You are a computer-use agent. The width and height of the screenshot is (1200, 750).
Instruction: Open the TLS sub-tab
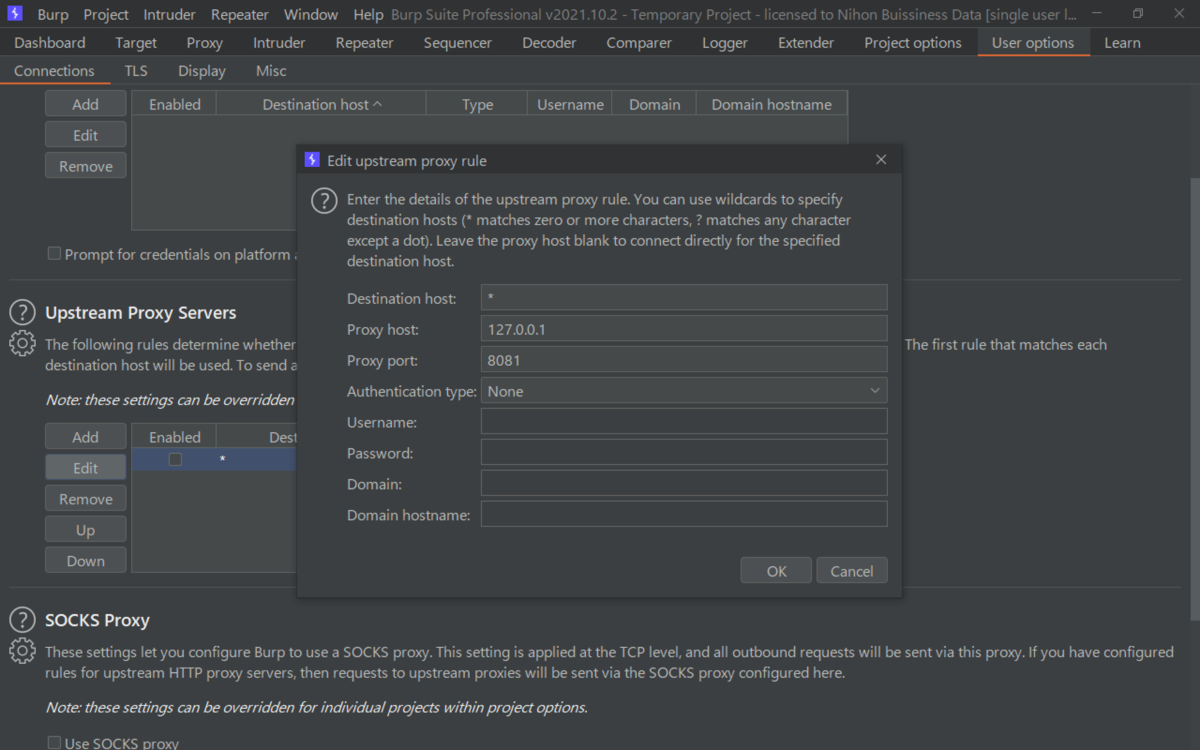pyautogui.click(x=136, y=71)
